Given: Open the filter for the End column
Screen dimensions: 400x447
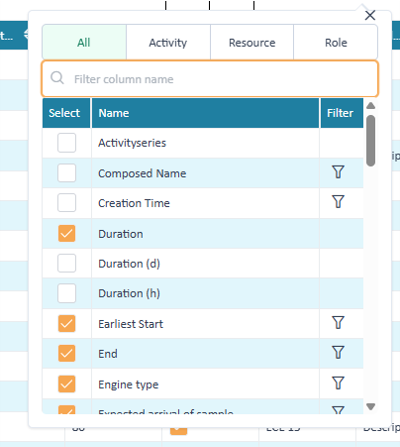Looking at the screenshot, I should [338, 352].
